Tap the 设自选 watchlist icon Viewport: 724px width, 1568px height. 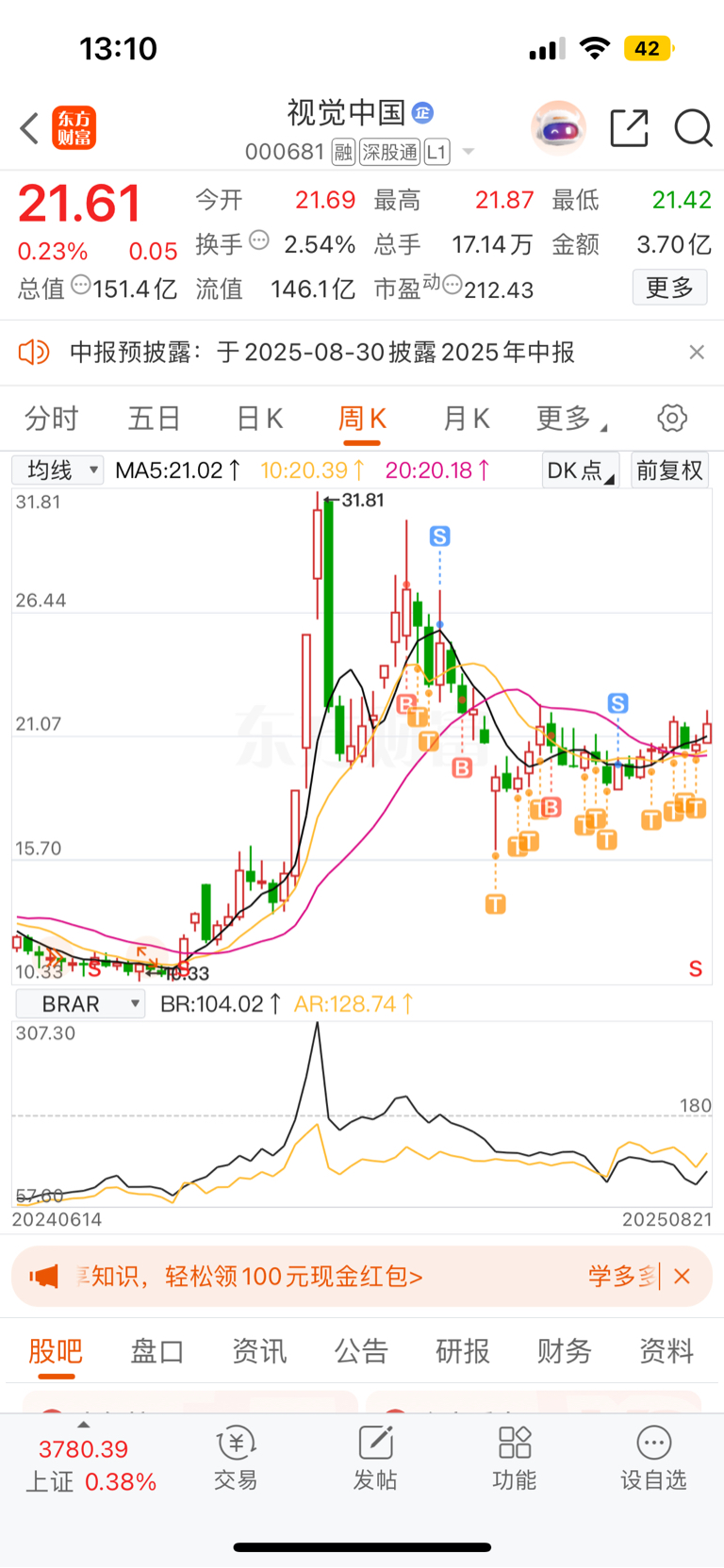click(x=653, y=1459)
